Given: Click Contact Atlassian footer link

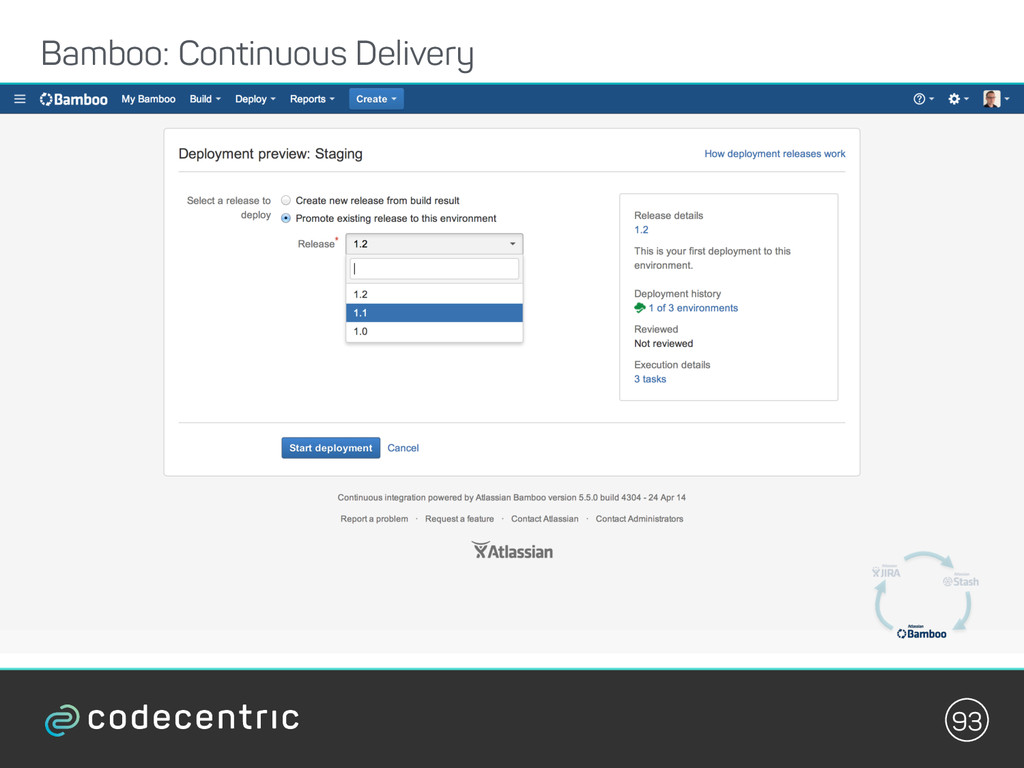Looking at the screenshot, I should click(545, 519).
